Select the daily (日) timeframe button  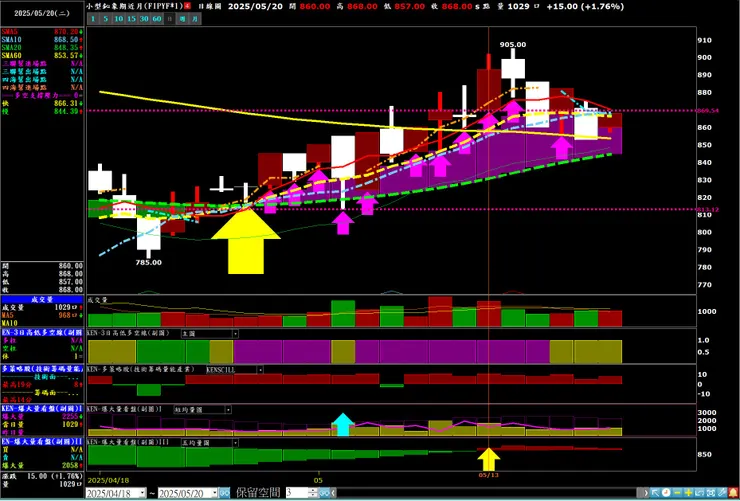[x=169, y=19]
